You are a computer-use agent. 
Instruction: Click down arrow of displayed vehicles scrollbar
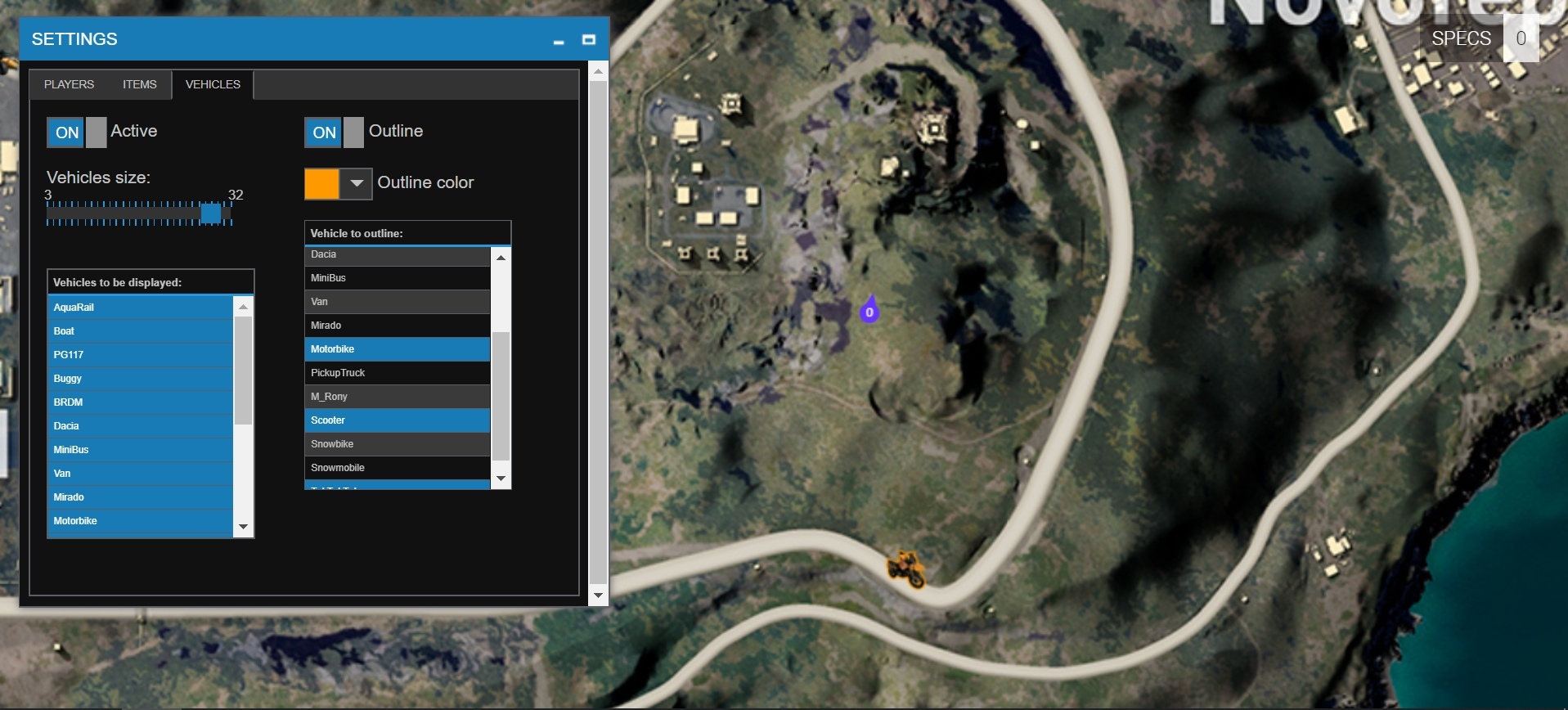pos(243,527)
